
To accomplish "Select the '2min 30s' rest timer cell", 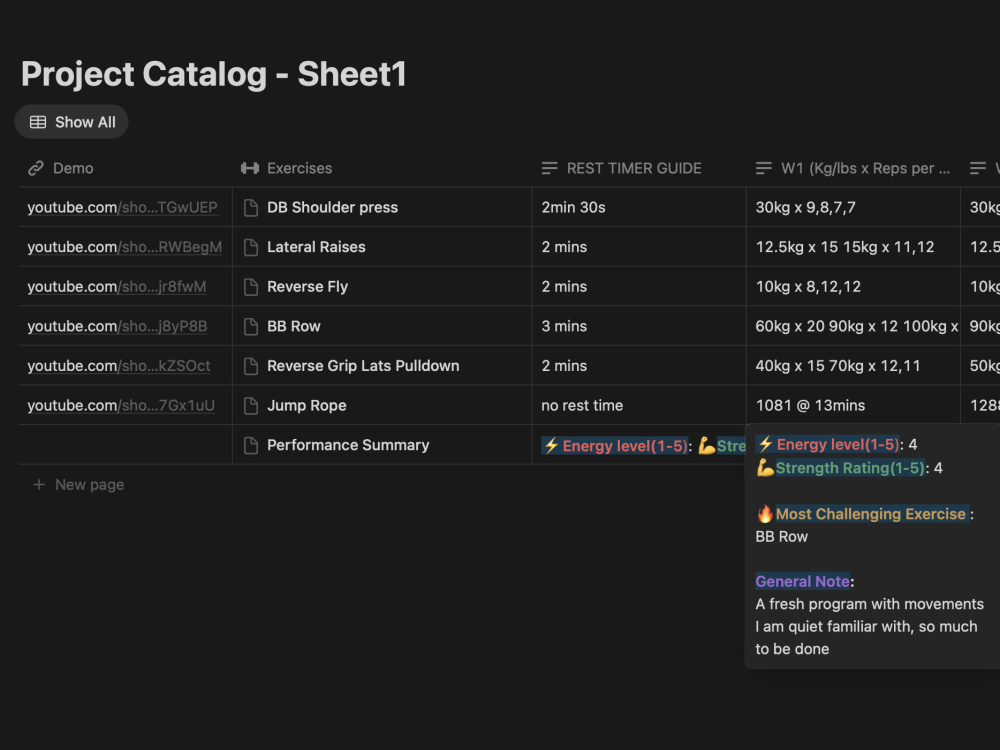I will (x=639, y=207).
